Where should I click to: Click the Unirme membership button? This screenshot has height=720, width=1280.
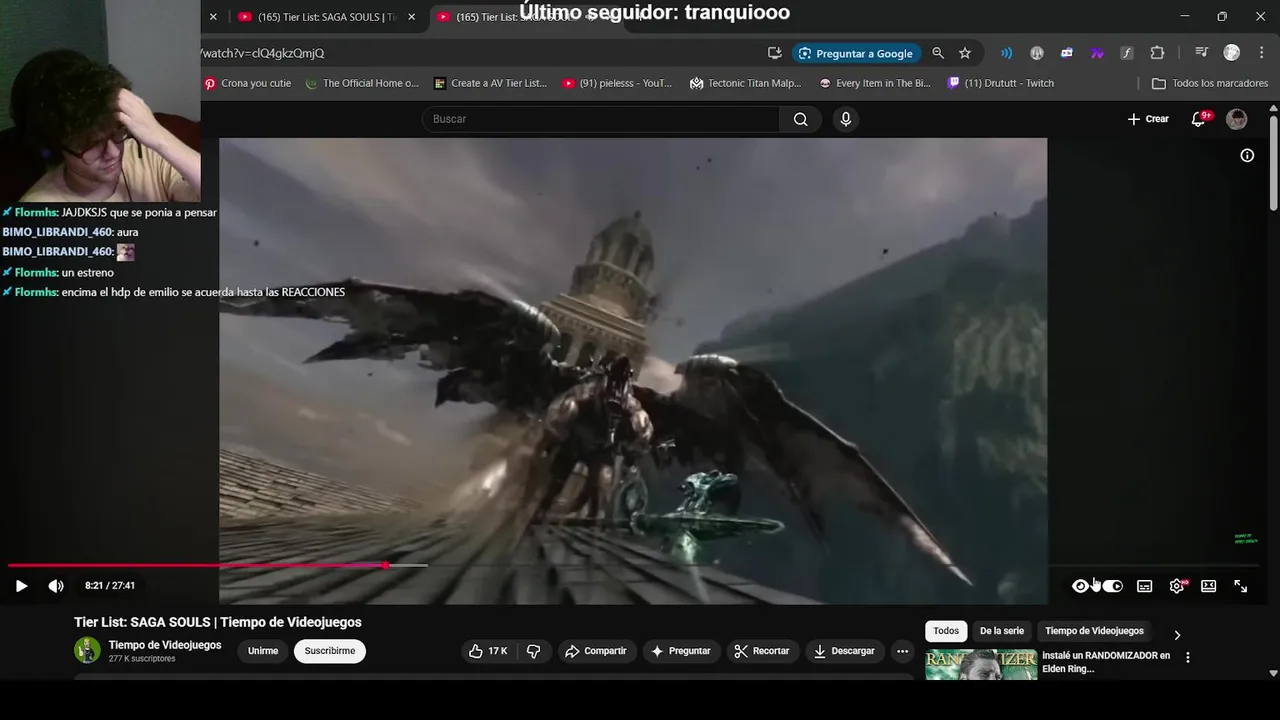263,651
